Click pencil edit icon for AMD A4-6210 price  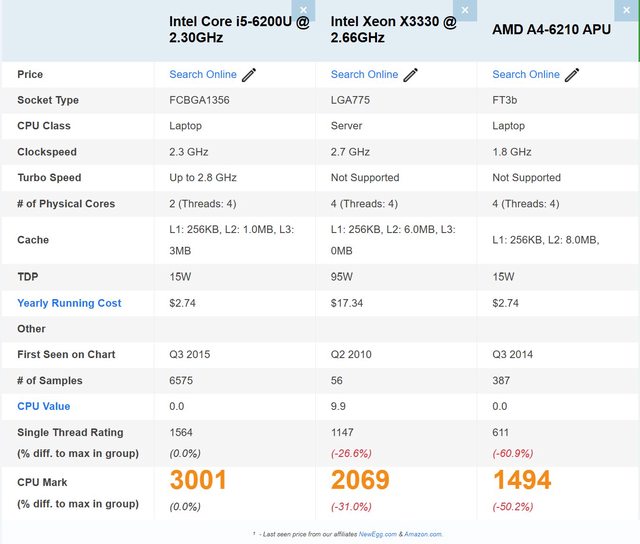[x=572, y=75]
